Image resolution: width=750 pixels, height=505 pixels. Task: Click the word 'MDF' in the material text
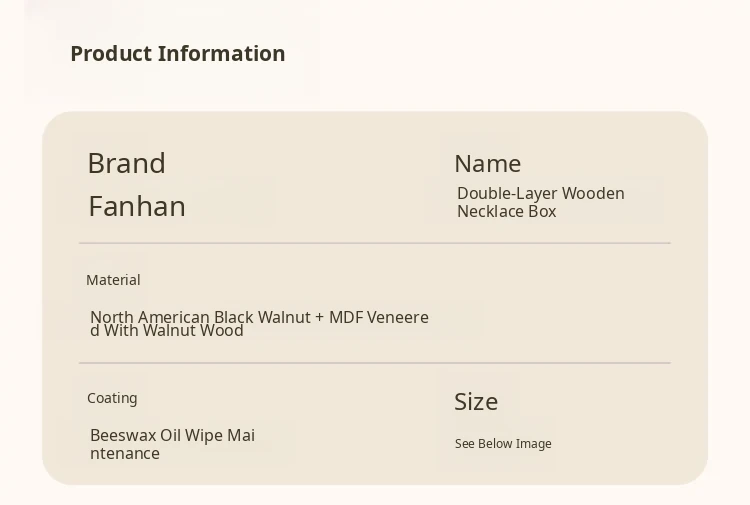pos(346,316)
